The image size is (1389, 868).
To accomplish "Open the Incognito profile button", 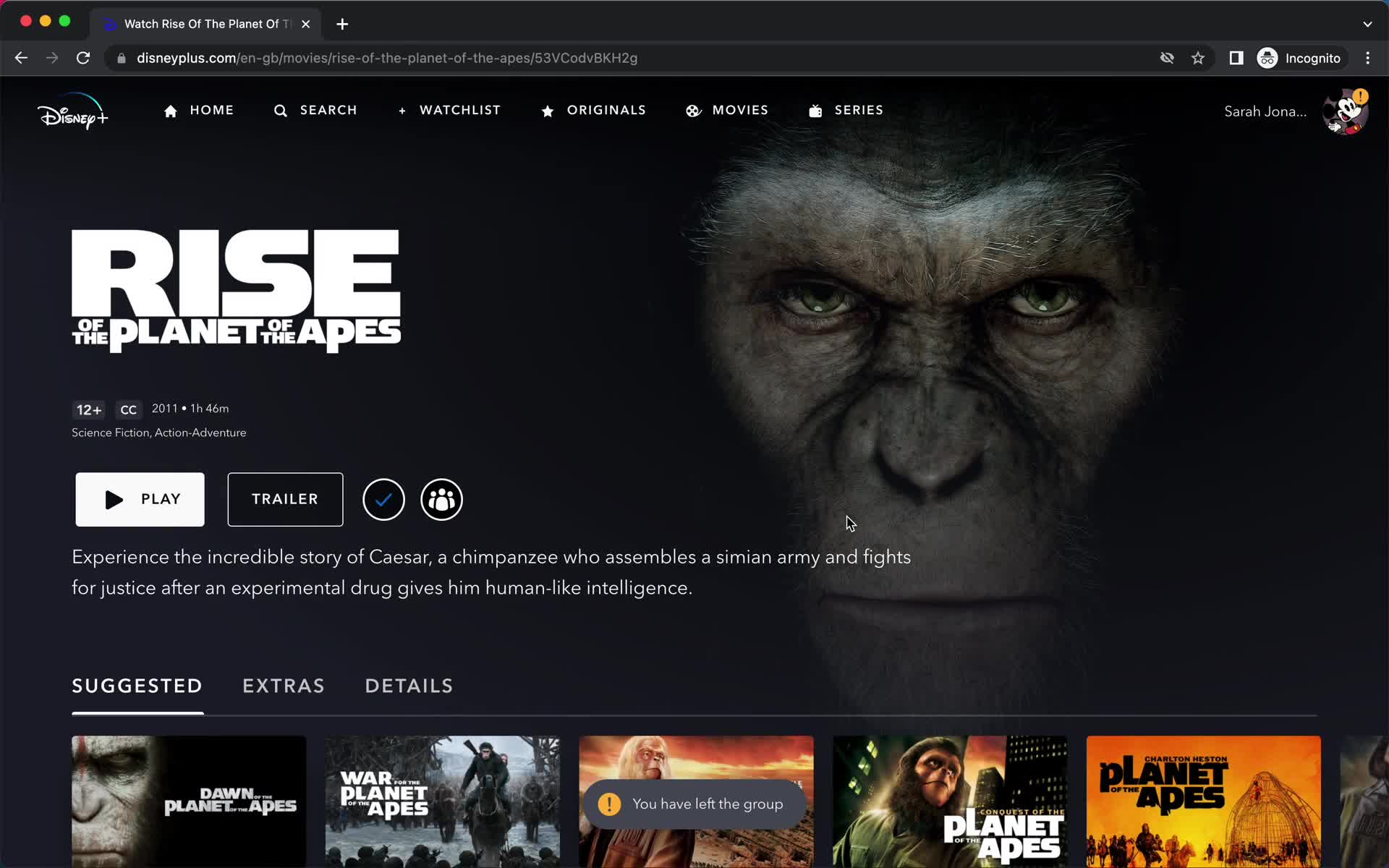I will click(x=1301, y=58).
